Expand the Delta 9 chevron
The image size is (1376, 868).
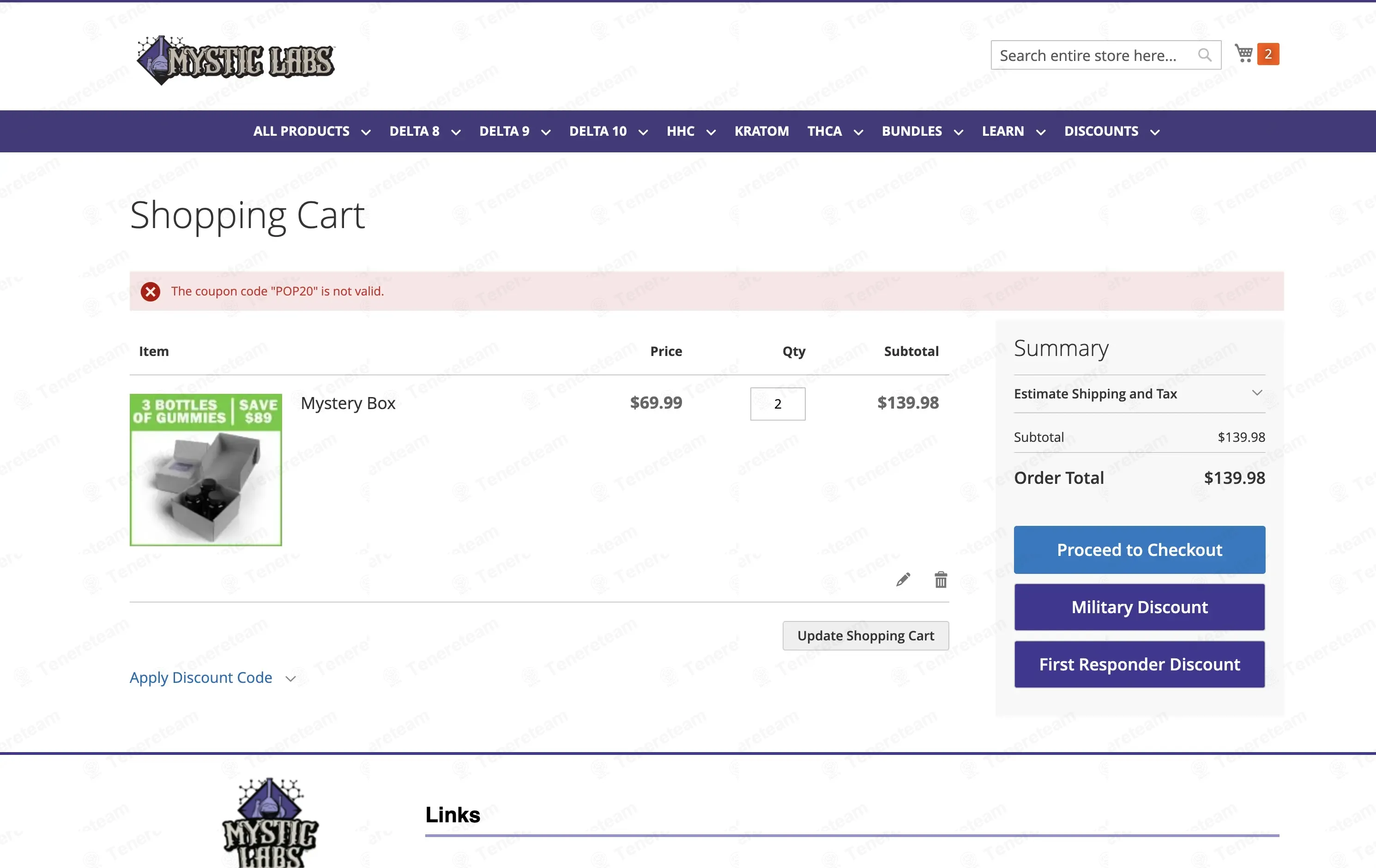pyautogui.click(x=546, y=133)
